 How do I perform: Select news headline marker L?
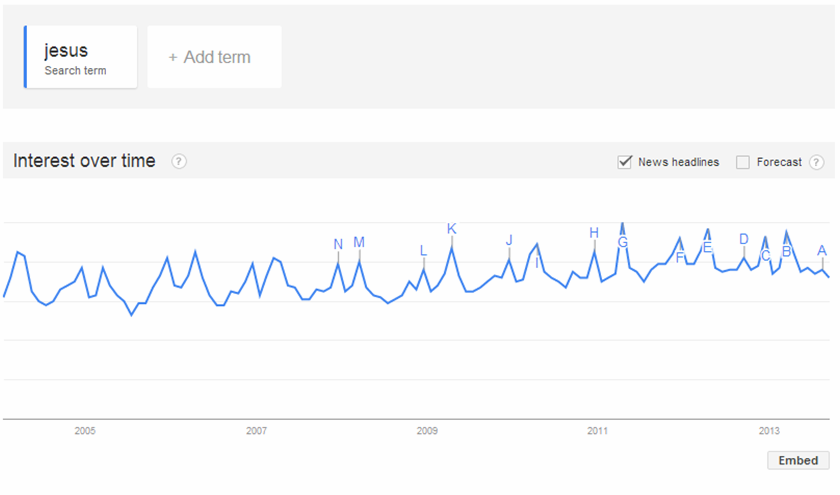pos(423,251)
